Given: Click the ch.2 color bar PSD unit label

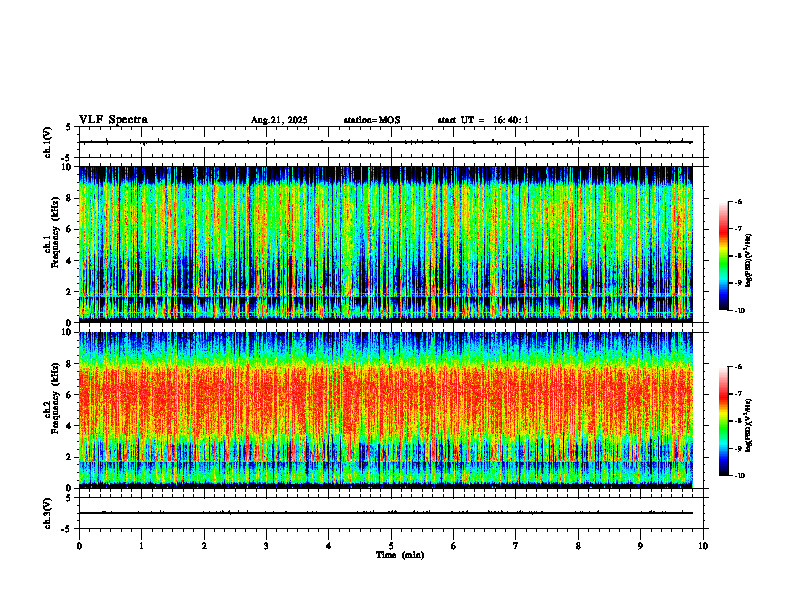Looking at the screenshot, I should coord(750,426).
